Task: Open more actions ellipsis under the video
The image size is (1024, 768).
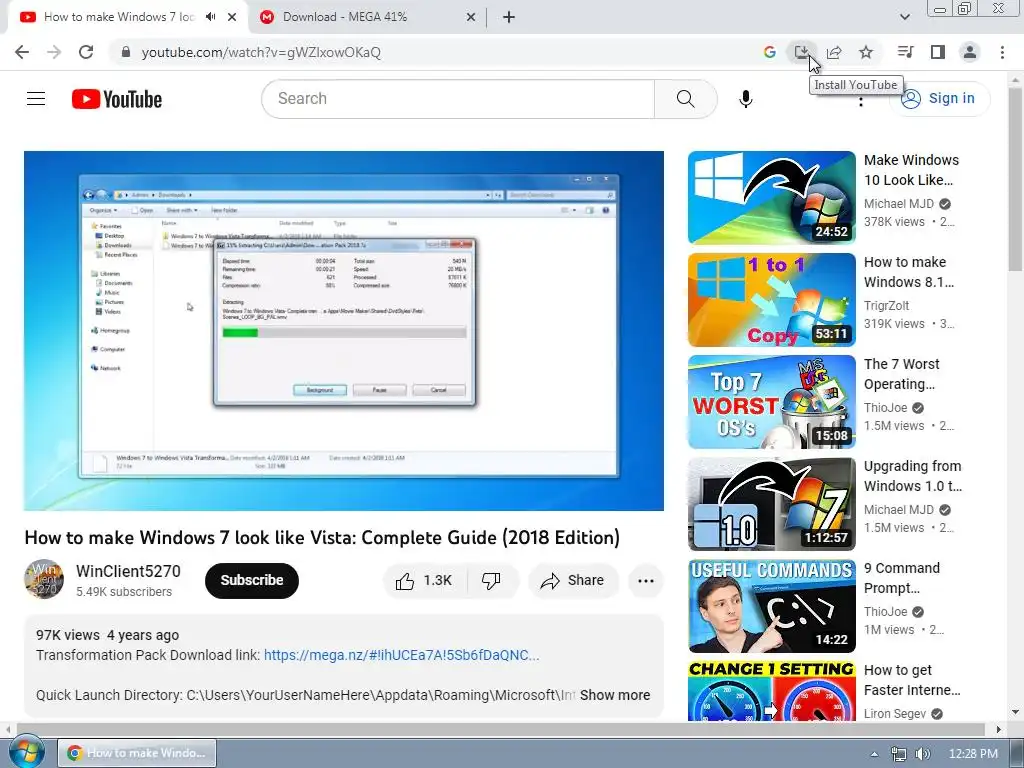Action: tap(646, 580)
